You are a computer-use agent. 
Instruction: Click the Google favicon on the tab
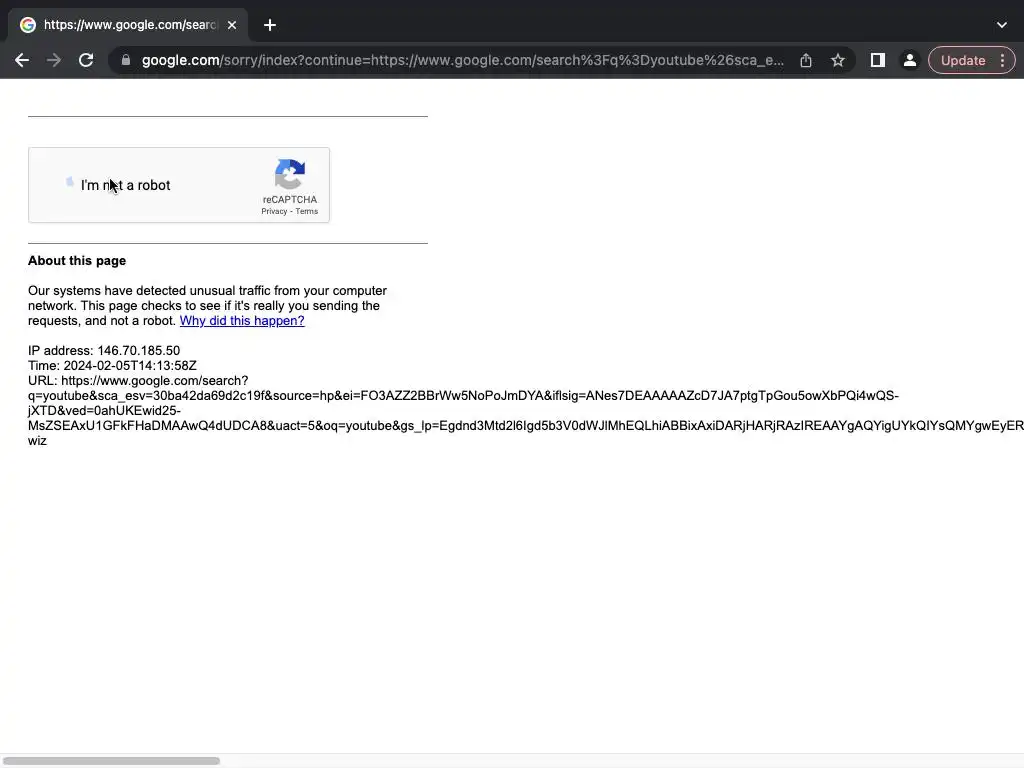[x=27, y=25]
